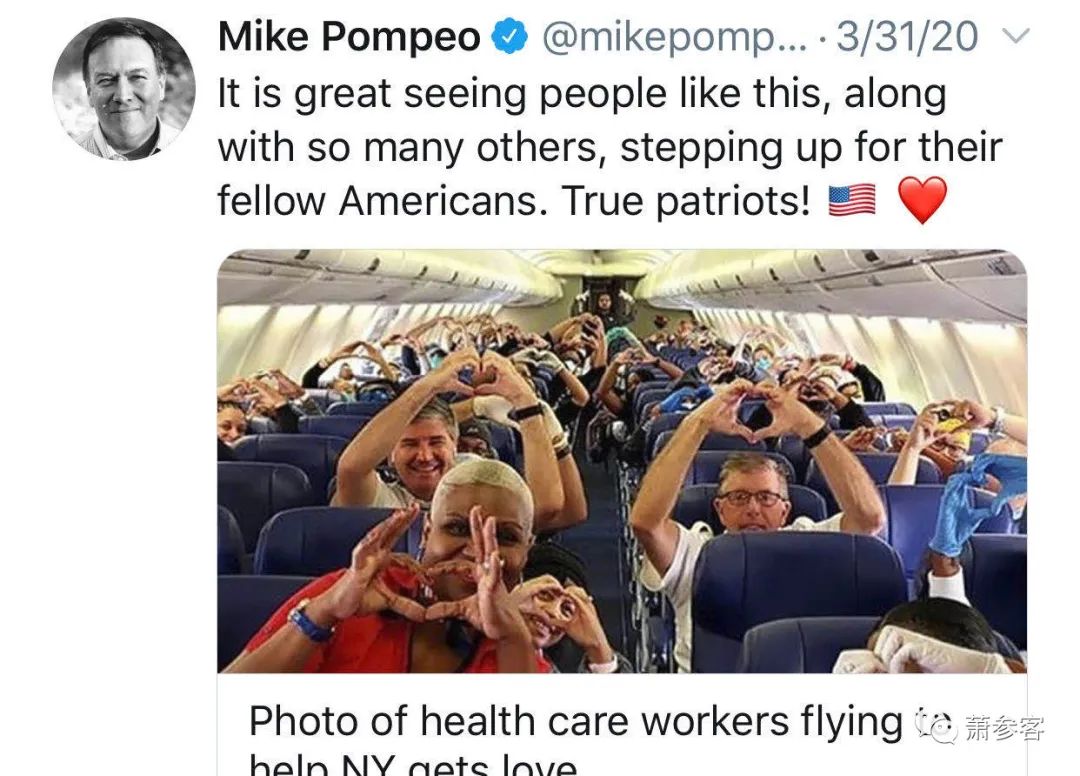Click the 'fellow Americans.' text in the tweet

(382, 202)
